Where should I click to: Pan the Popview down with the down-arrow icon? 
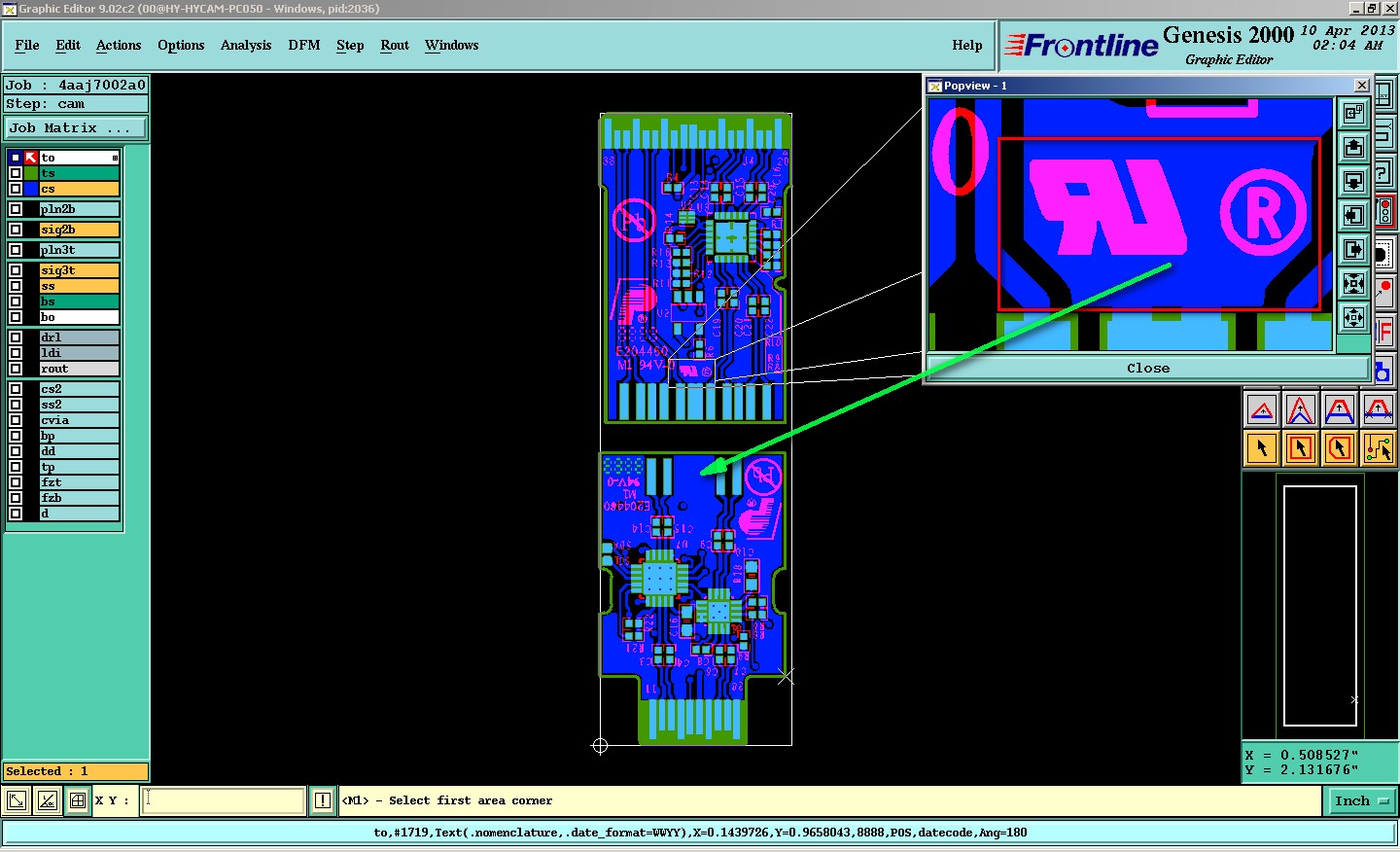point(1353,182)
